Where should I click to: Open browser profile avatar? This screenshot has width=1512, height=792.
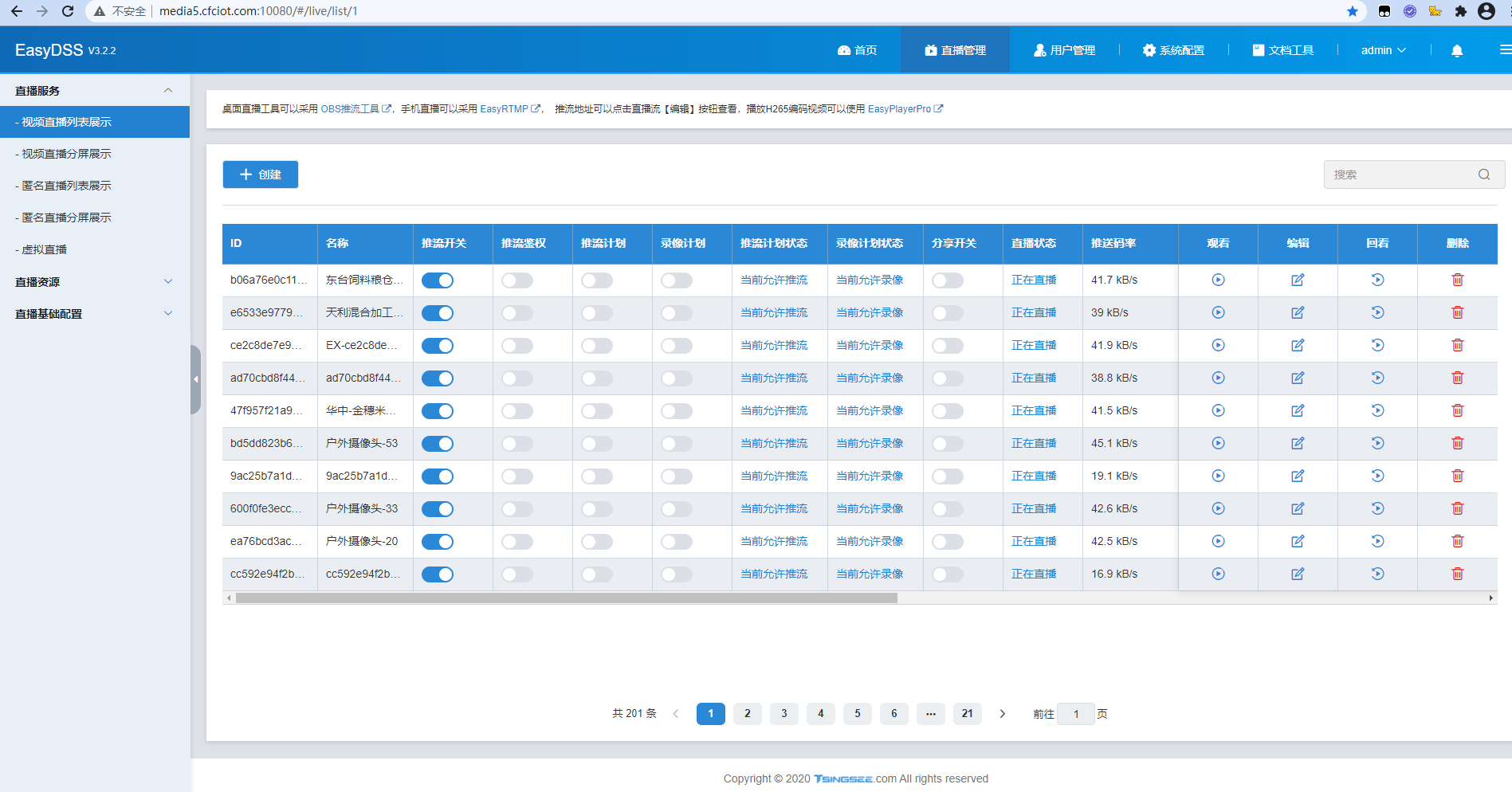coord(1486,11)
